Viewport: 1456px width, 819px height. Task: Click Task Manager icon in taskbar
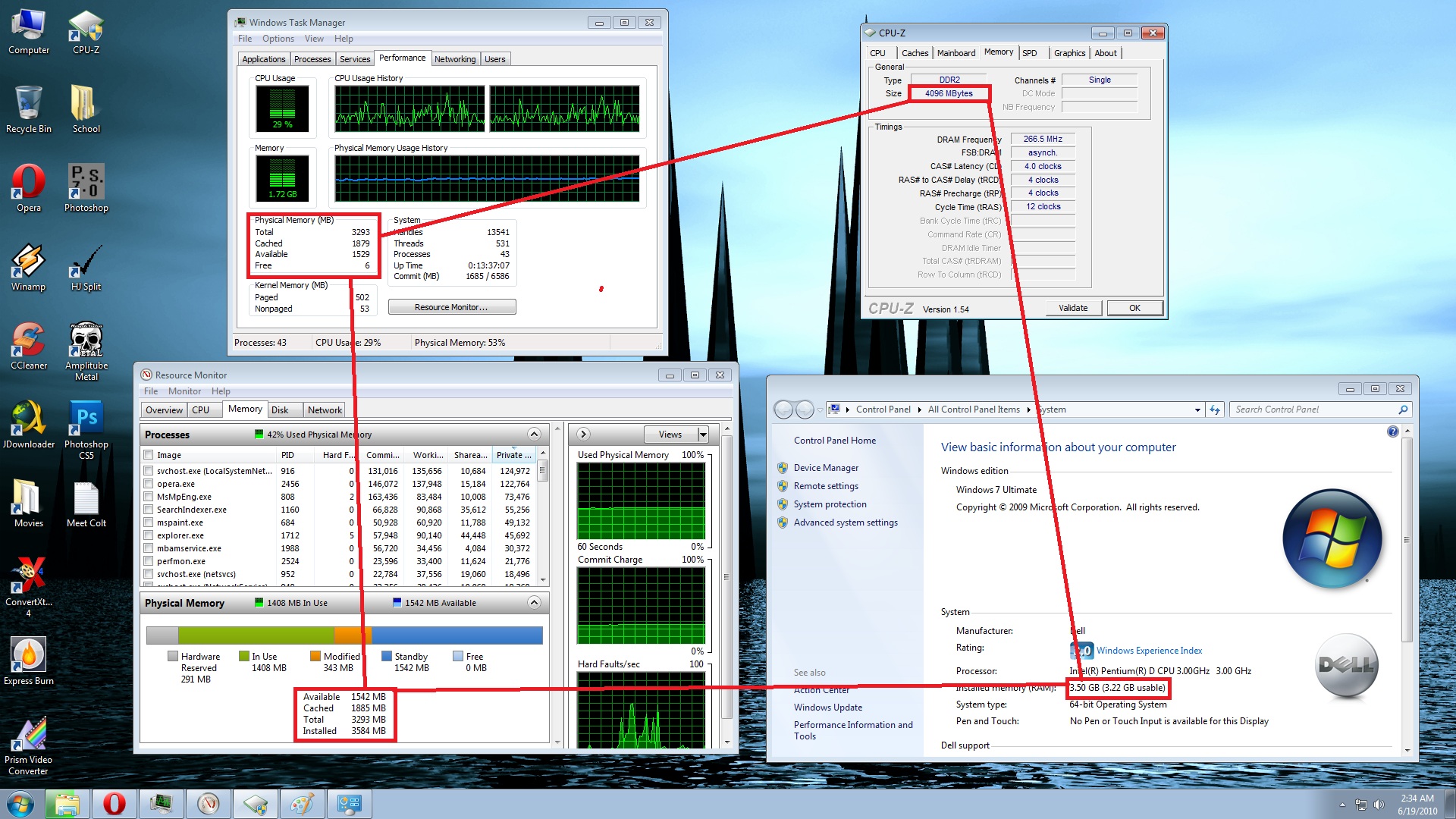coord(162,804)
